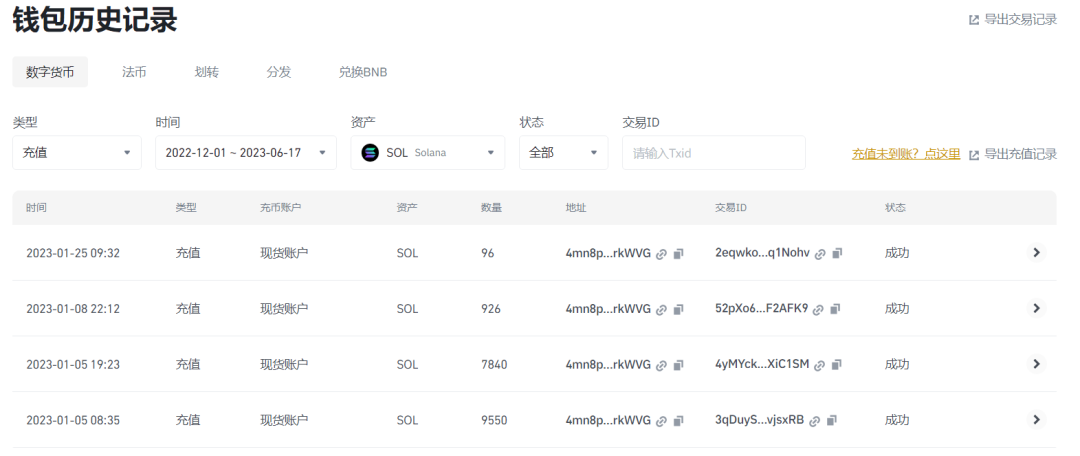1080x456 pixels.
Task: Copy transaction ID 3qDuyS...vjsxRB
Action: (x=832, y=420)
